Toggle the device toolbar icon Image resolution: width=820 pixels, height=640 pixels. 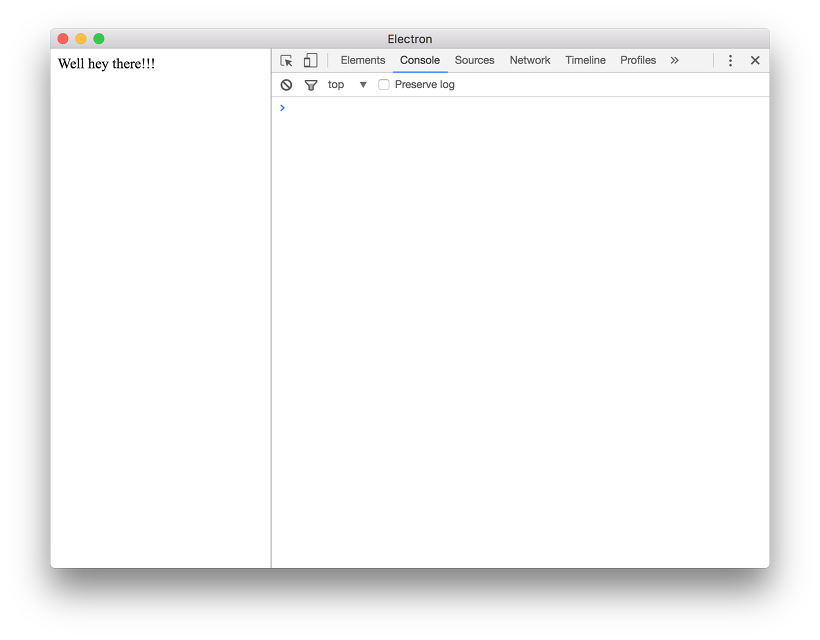[310, 61]
